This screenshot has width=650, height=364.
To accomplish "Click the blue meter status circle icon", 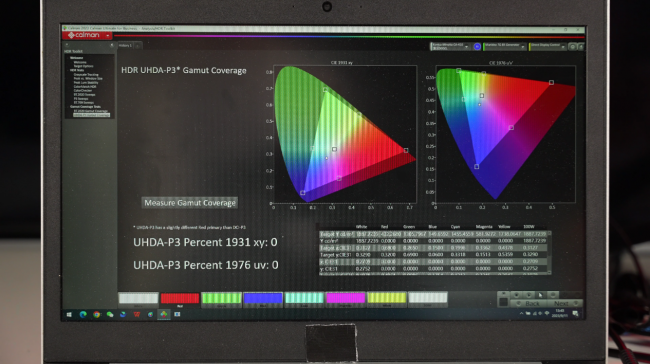I will 477,47.
